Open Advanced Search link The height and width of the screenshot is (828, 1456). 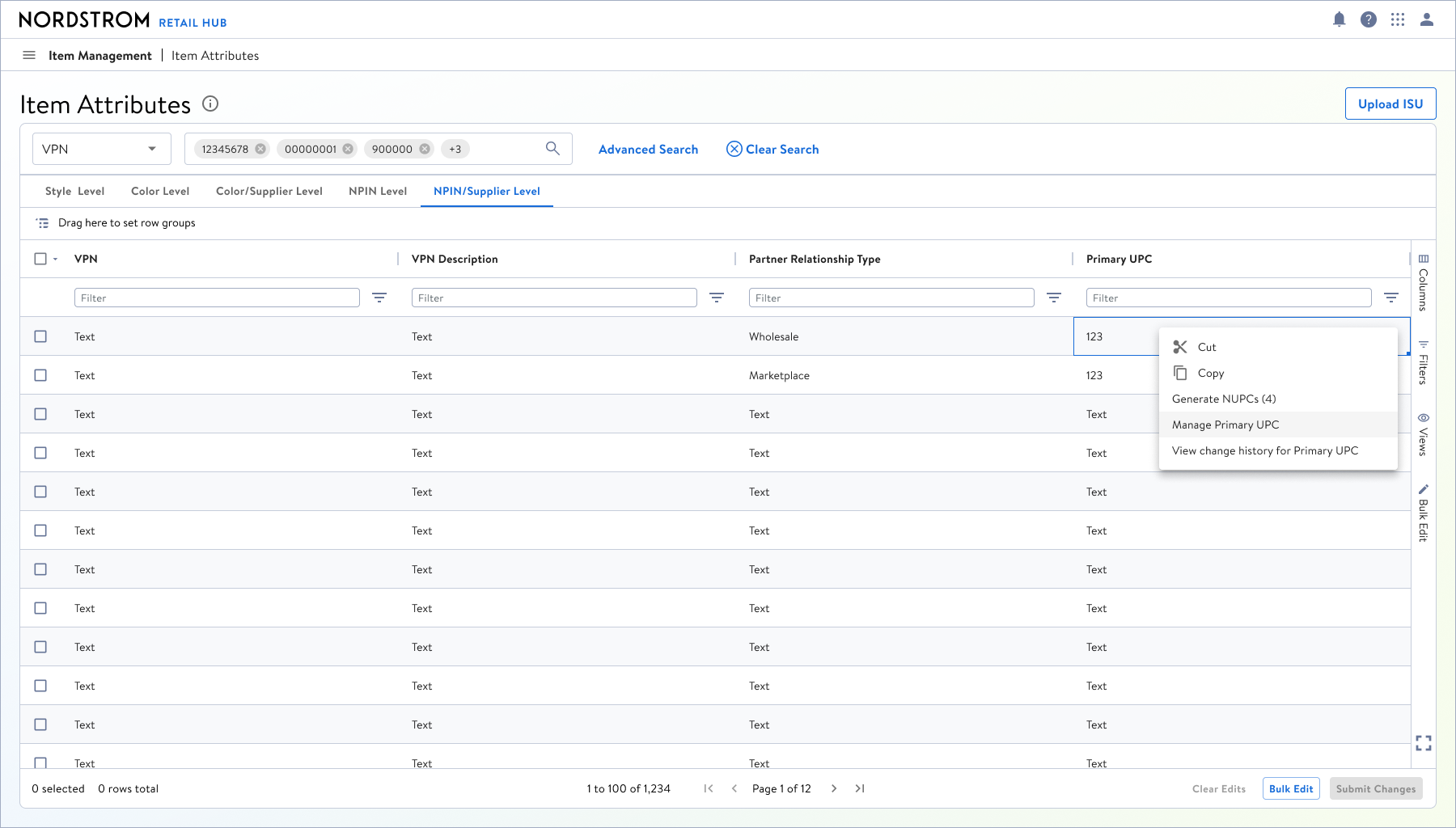point(648,149)
